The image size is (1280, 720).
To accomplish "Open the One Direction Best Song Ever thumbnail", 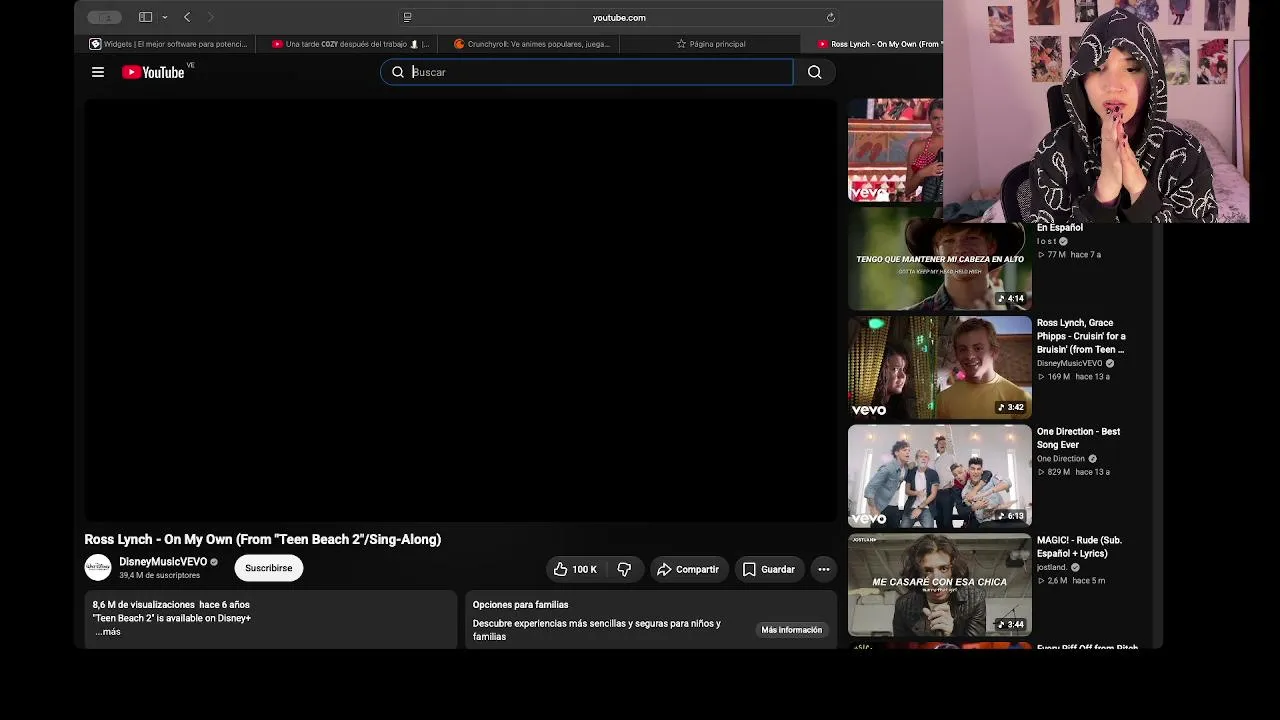I will [939, 476].
